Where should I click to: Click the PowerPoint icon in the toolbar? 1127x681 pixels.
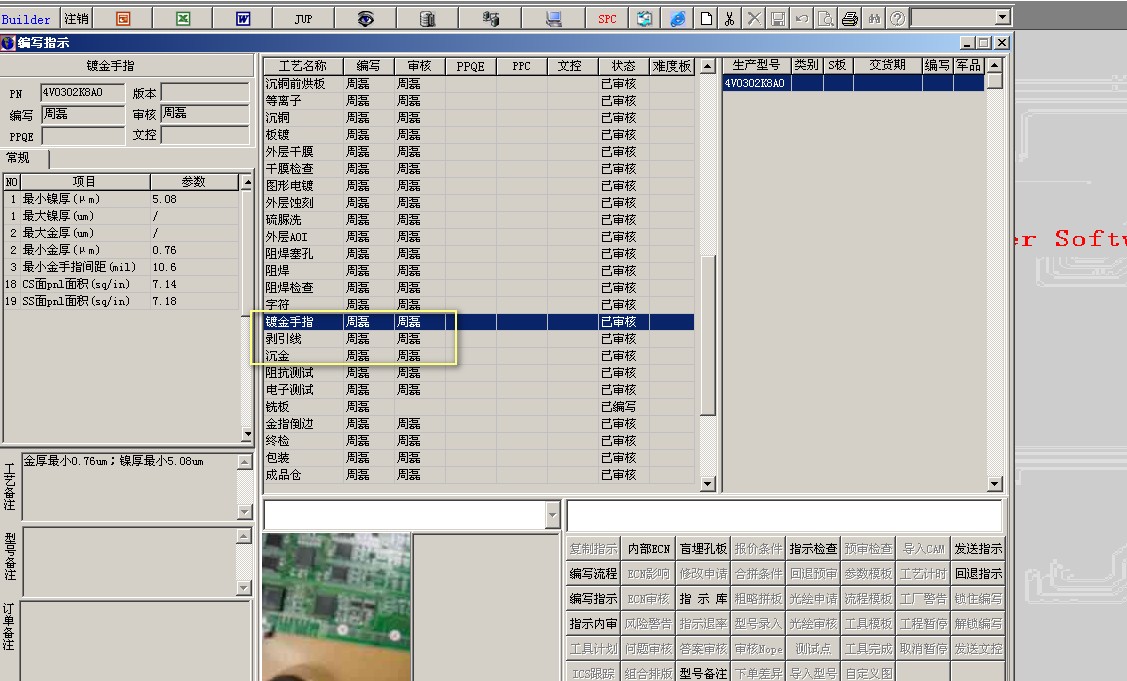click(x=123, y=19)
